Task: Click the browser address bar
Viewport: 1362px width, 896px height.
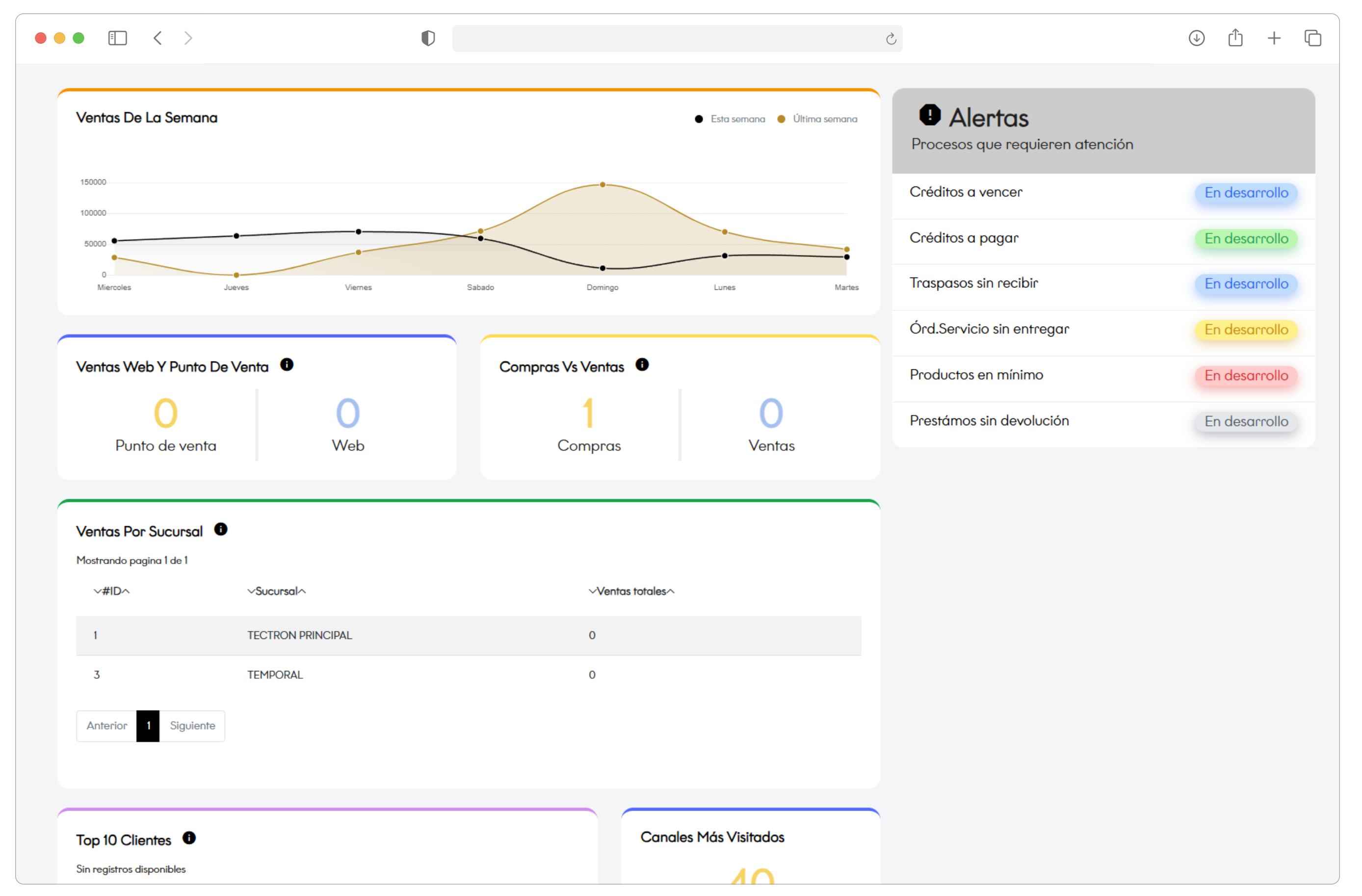Action: click(x=677, y=38)
